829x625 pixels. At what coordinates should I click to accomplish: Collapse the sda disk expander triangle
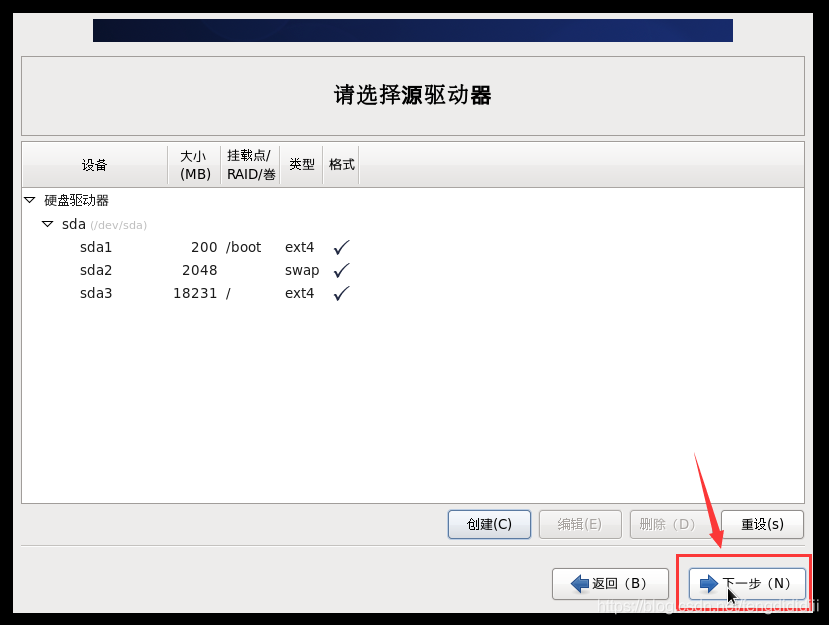(x=48, y=224)
